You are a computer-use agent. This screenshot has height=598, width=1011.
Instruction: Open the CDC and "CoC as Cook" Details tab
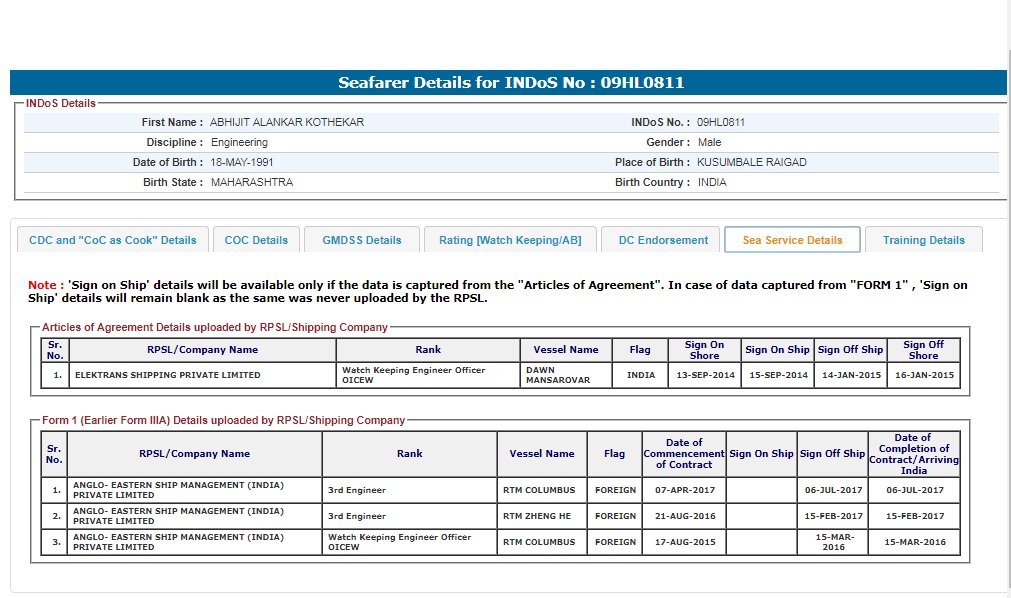(x=113, y=240)
